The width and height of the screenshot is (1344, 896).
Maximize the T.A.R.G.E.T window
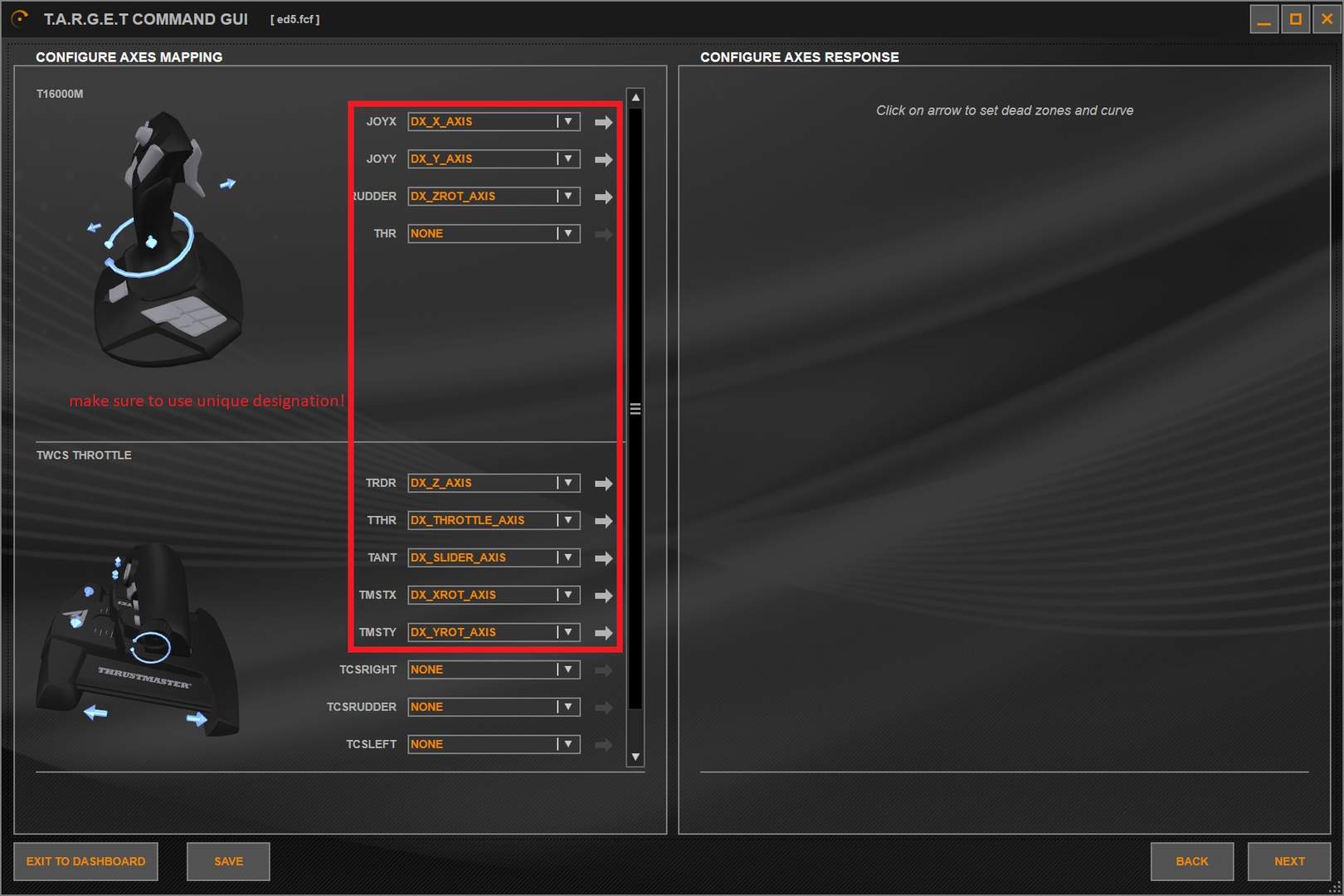point(1295,19)
